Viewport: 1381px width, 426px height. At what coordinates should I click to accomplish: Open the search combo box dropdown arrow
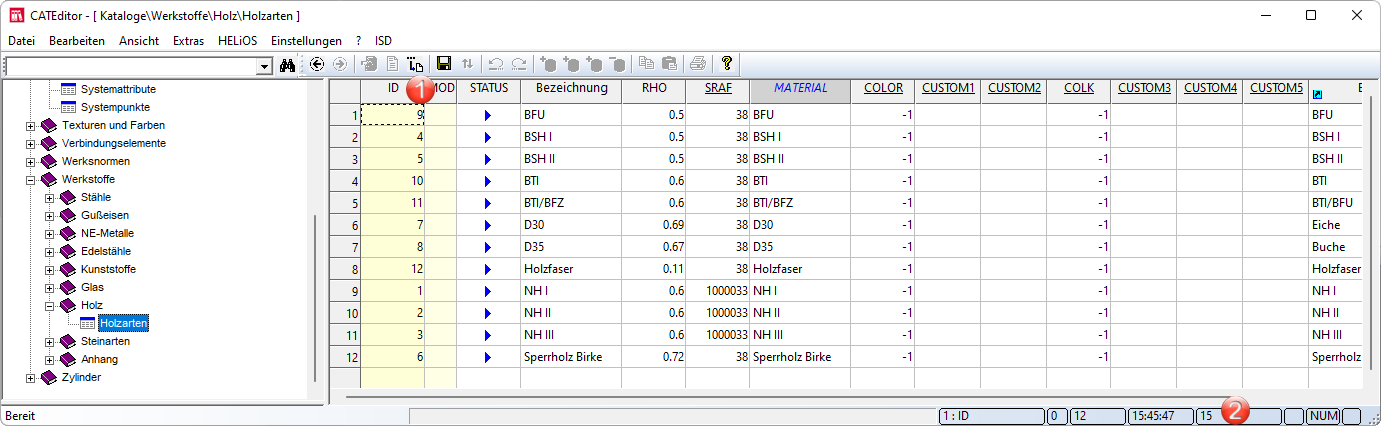click(x=265, y=66)
